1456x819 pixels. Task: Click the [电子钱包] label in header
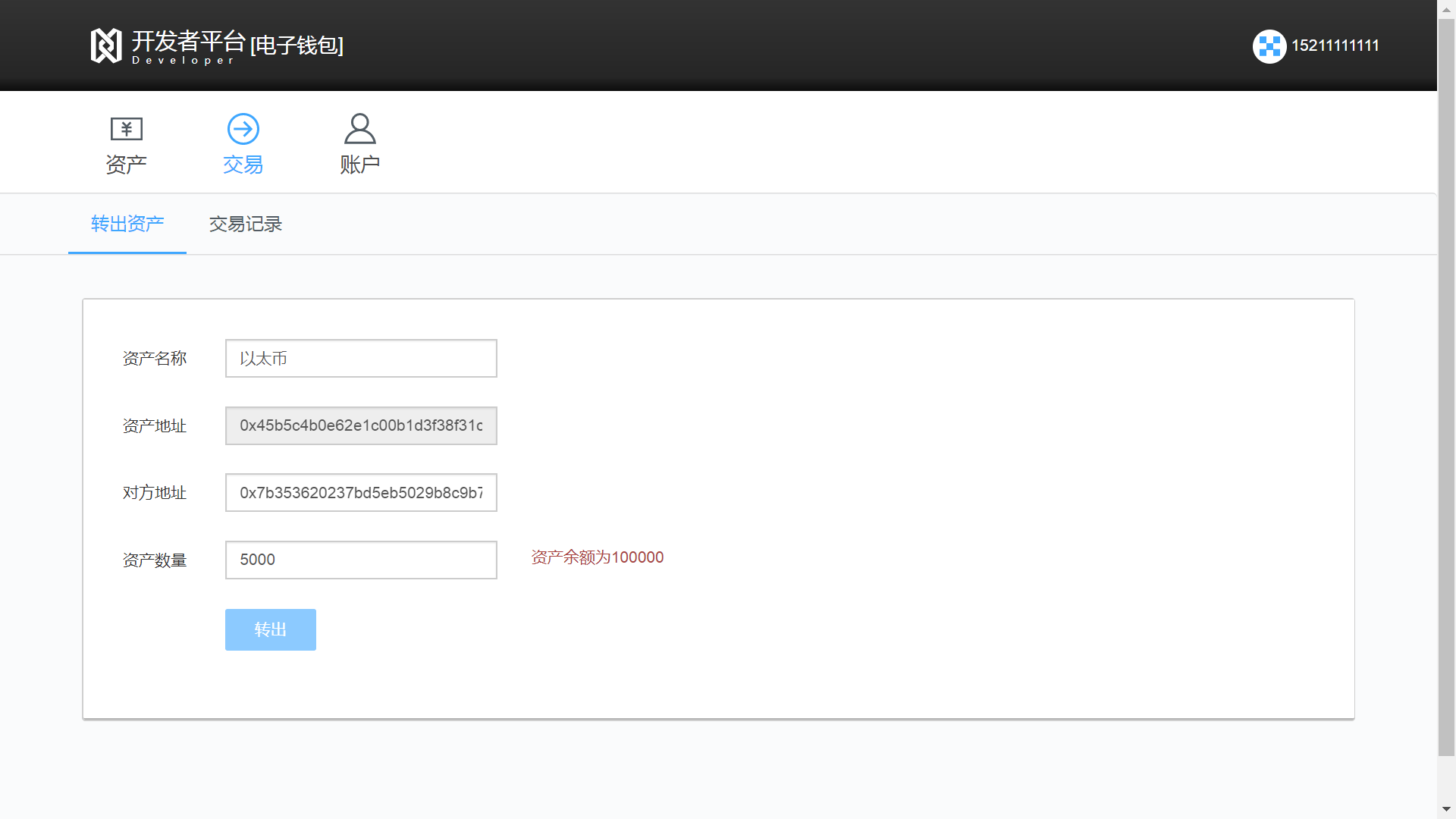pyautogui.click(x=297, y=45)
